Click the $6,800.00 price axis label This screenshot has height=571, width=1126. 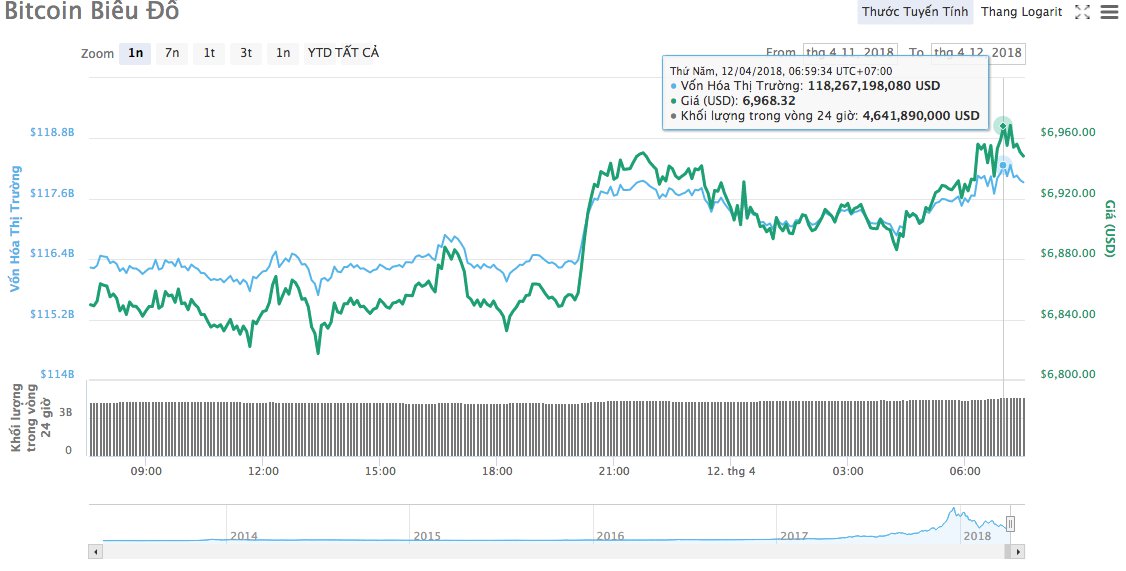coord(1068,374)
